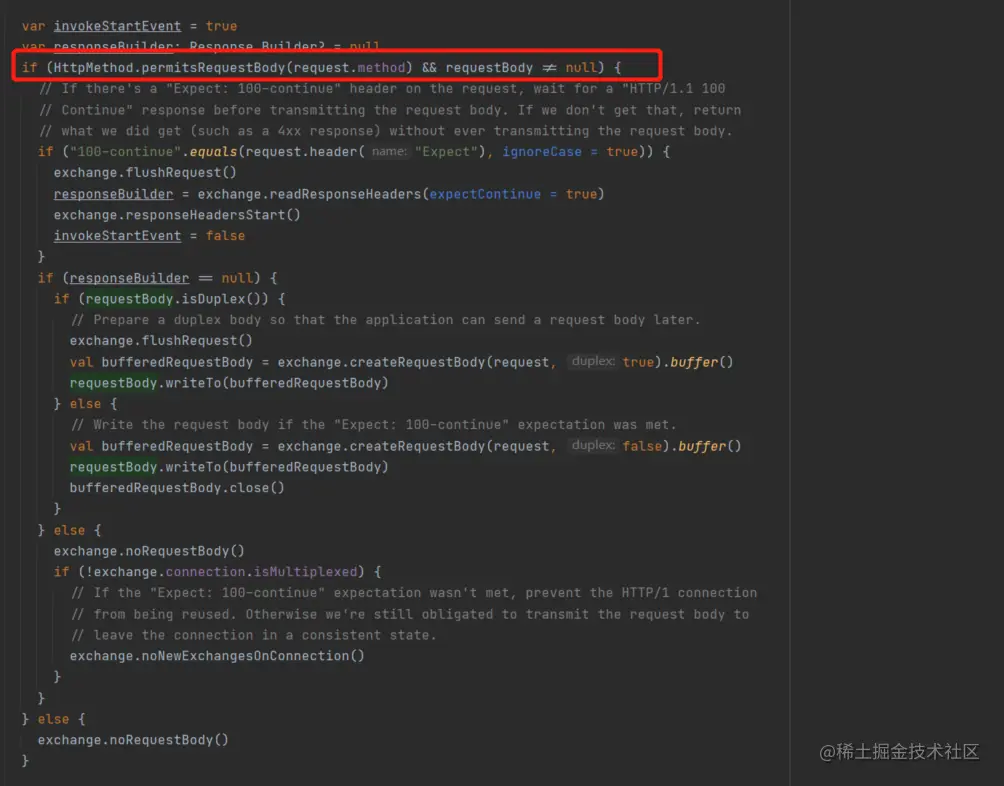Click 'HttpMethod.permitsRequestBody' in the first if condition
Viewport: 1004px width, 786px height.
point(170,67)
